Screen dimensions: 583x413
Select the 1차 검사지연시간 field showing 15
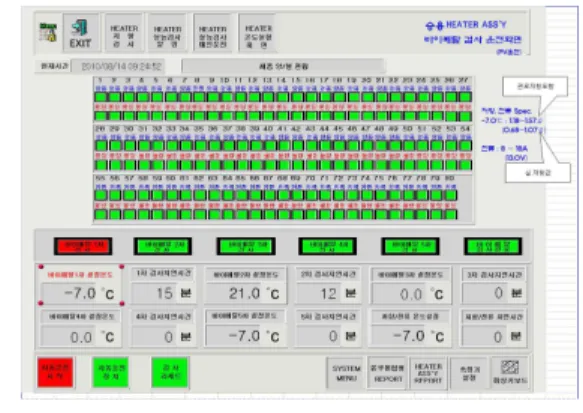click(153, 294)
